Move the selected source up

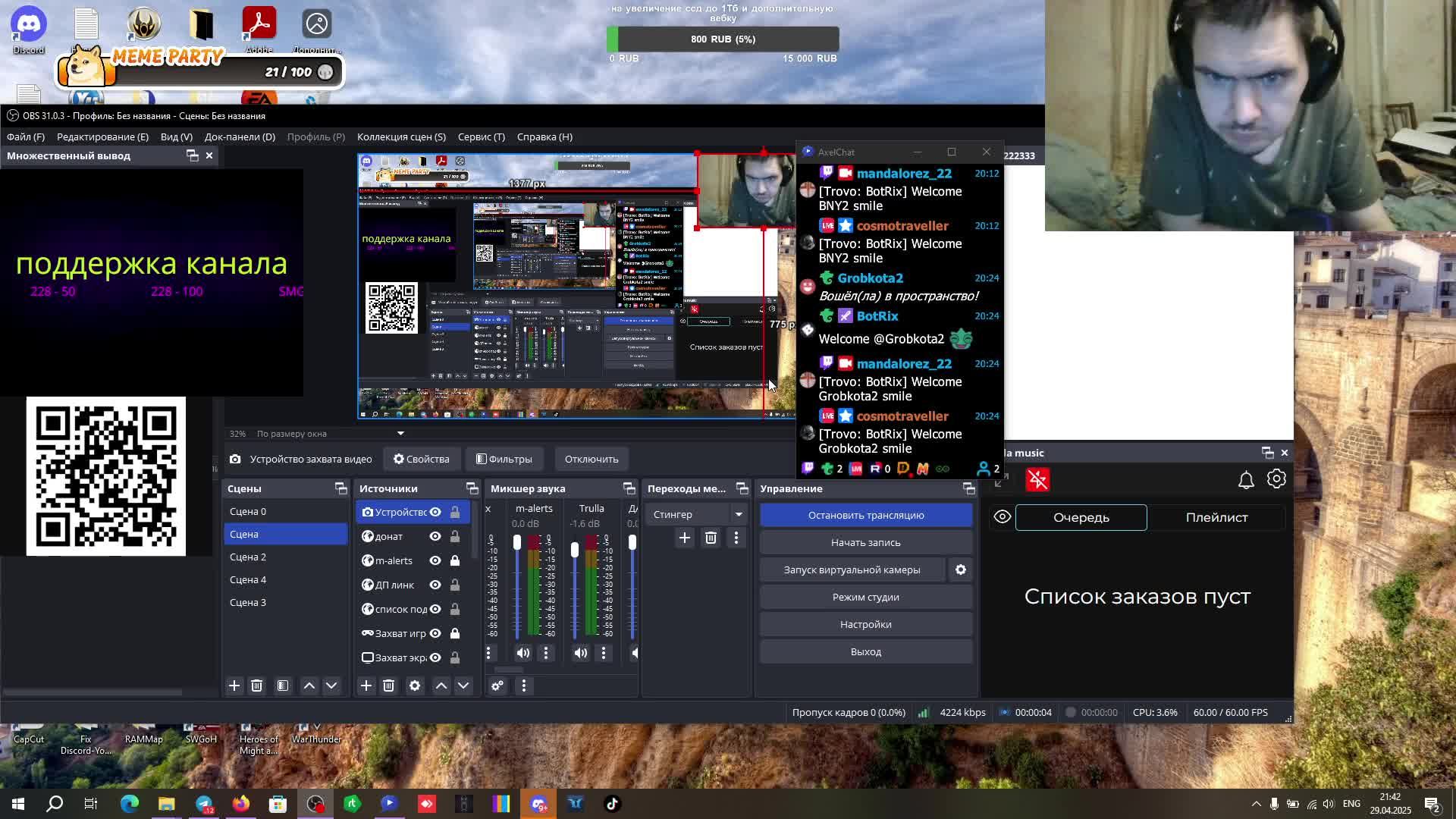pyautogui.click(x=441, y=686)
